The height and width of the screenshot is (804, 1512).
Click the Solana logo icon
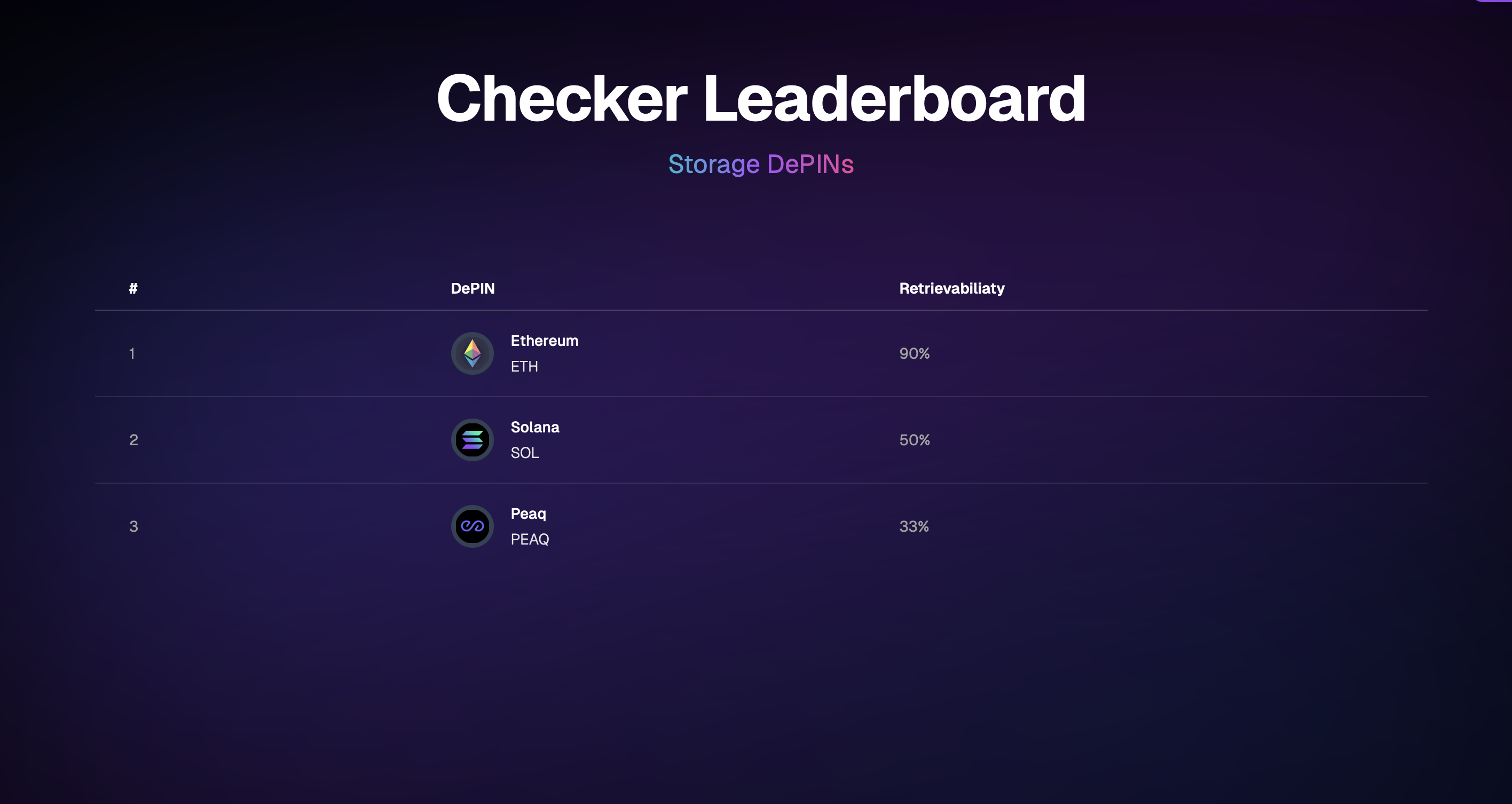[472, 439]
